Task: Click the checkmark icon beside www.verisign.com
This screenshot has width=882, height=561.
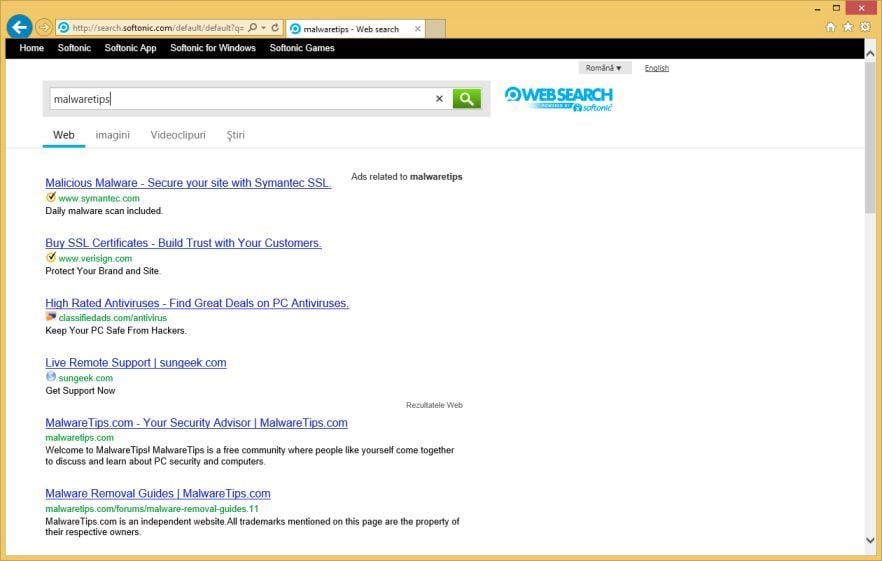Action: [x=51, y=257]
